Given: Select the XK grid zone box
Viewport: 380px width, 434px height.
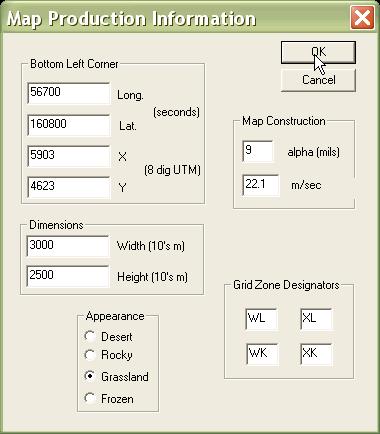Looking at the screenshot, I should coord(316,354).
